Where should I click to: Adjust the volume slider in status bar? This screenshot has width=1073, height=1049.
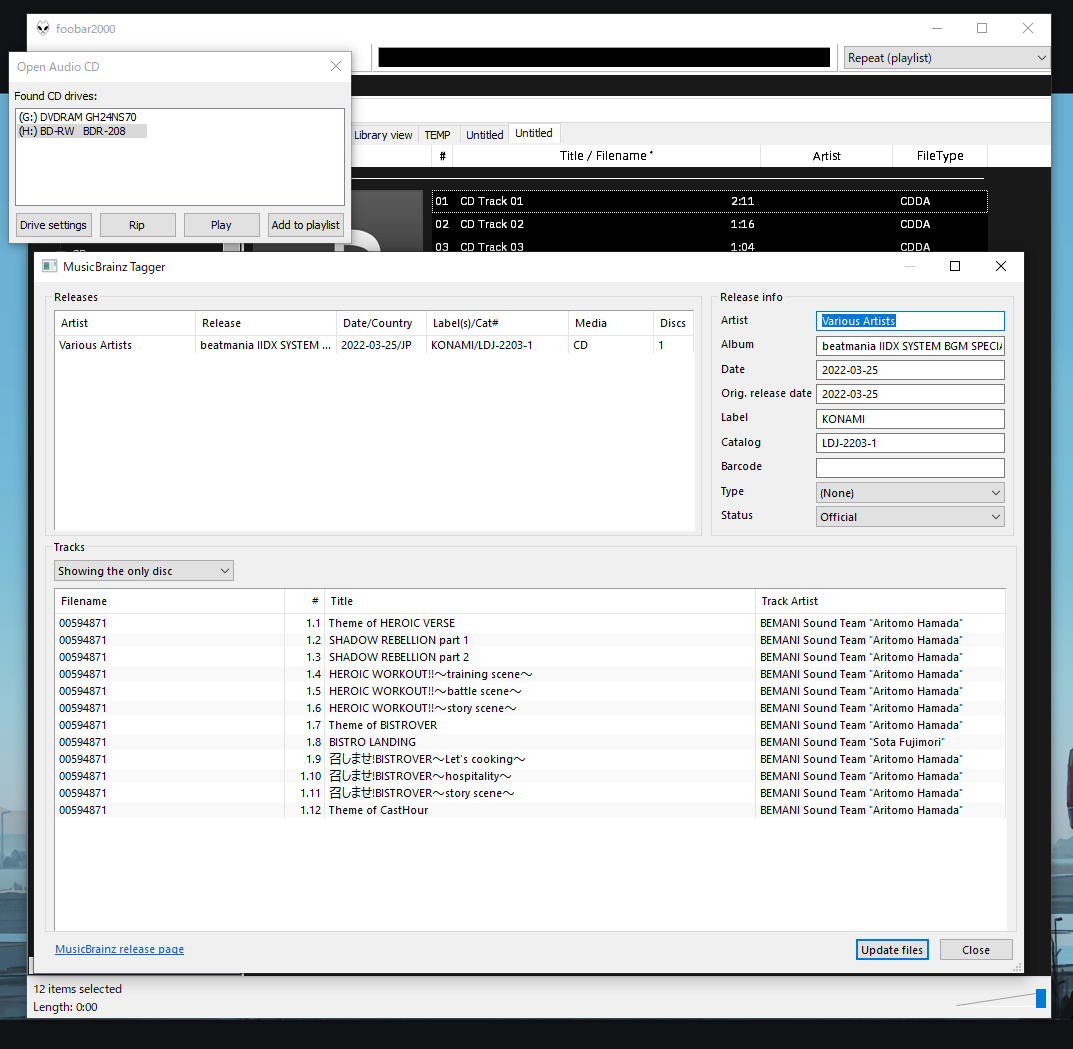[x=1040, y=998]
